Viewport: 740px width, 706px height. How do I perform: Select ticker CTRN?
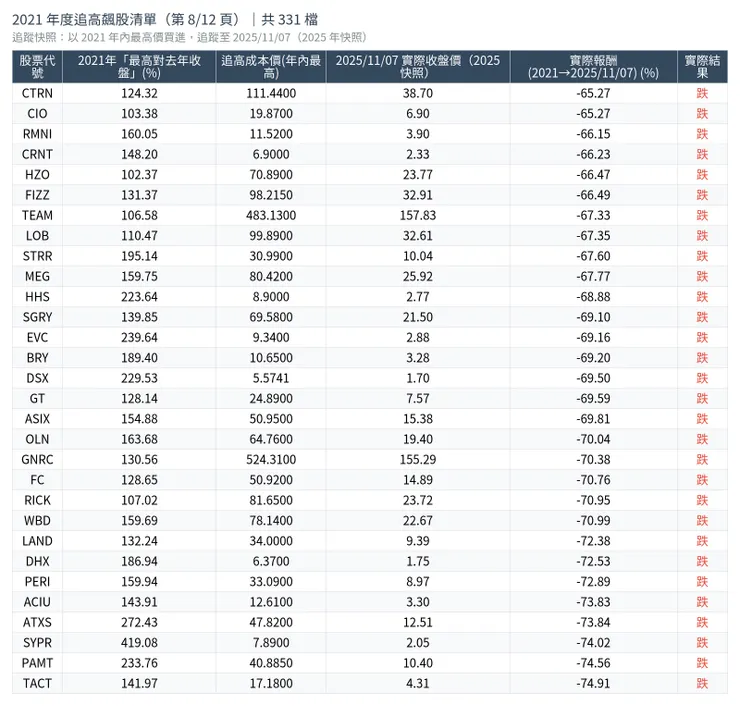coord(37,93)
